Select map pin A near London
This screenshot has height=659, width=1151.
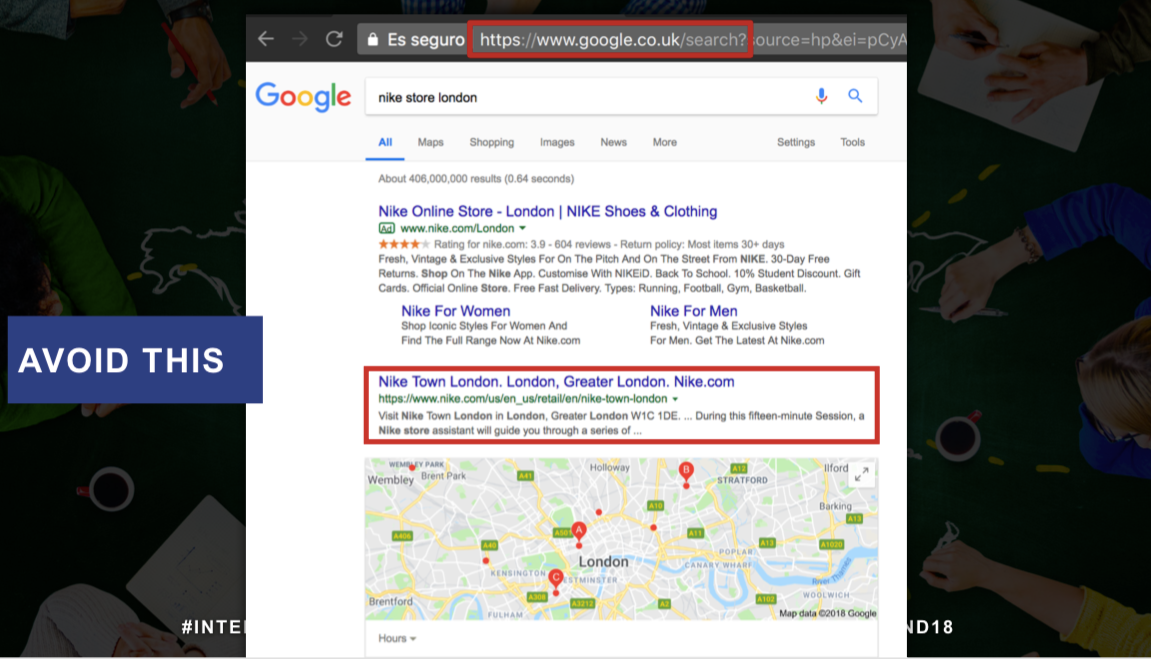579,534
